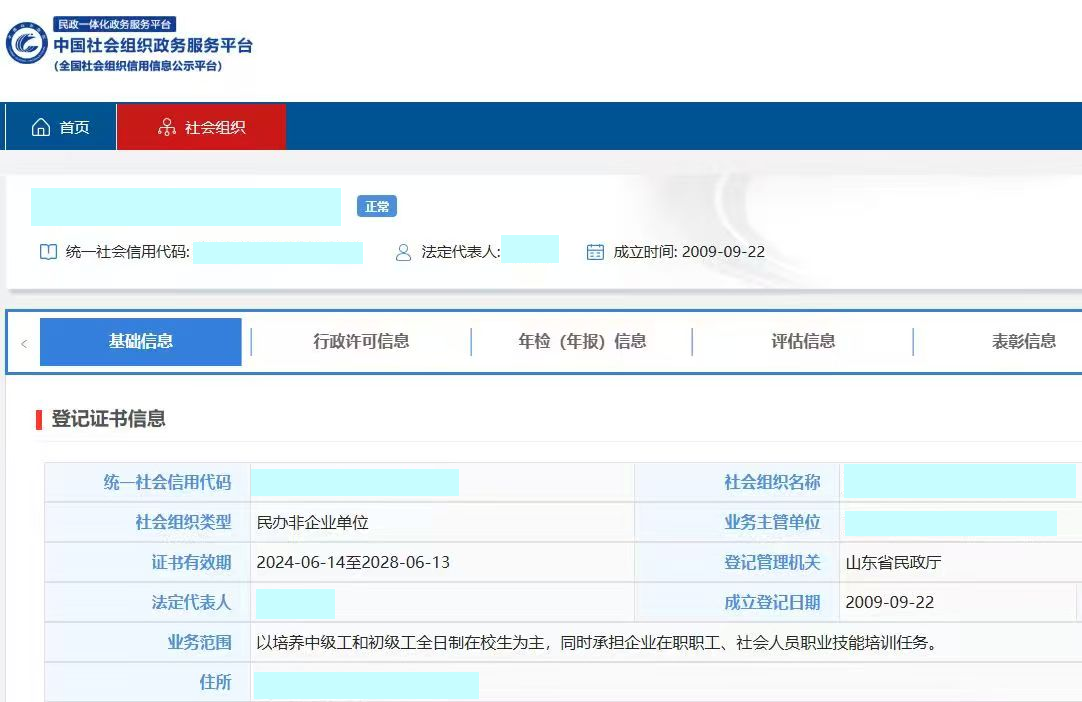This screenshot has height=702, width=1082.
Task: Open the 首页 navigation item
Action: coord(61,127)
